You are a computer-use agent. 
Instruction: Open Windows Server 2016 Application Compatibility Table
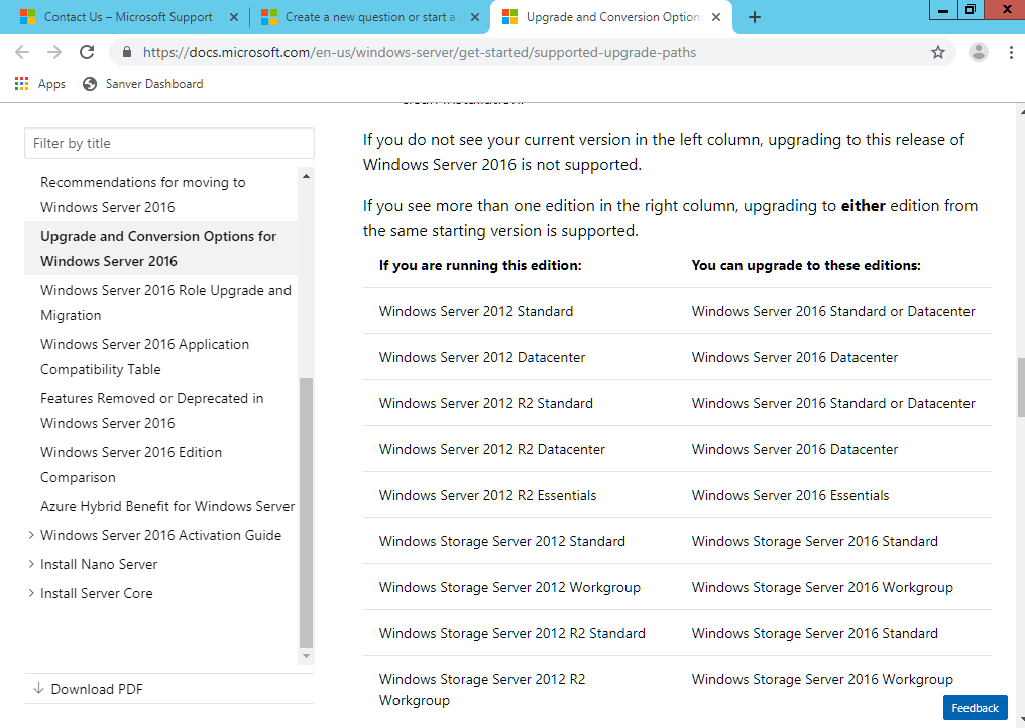144,356
